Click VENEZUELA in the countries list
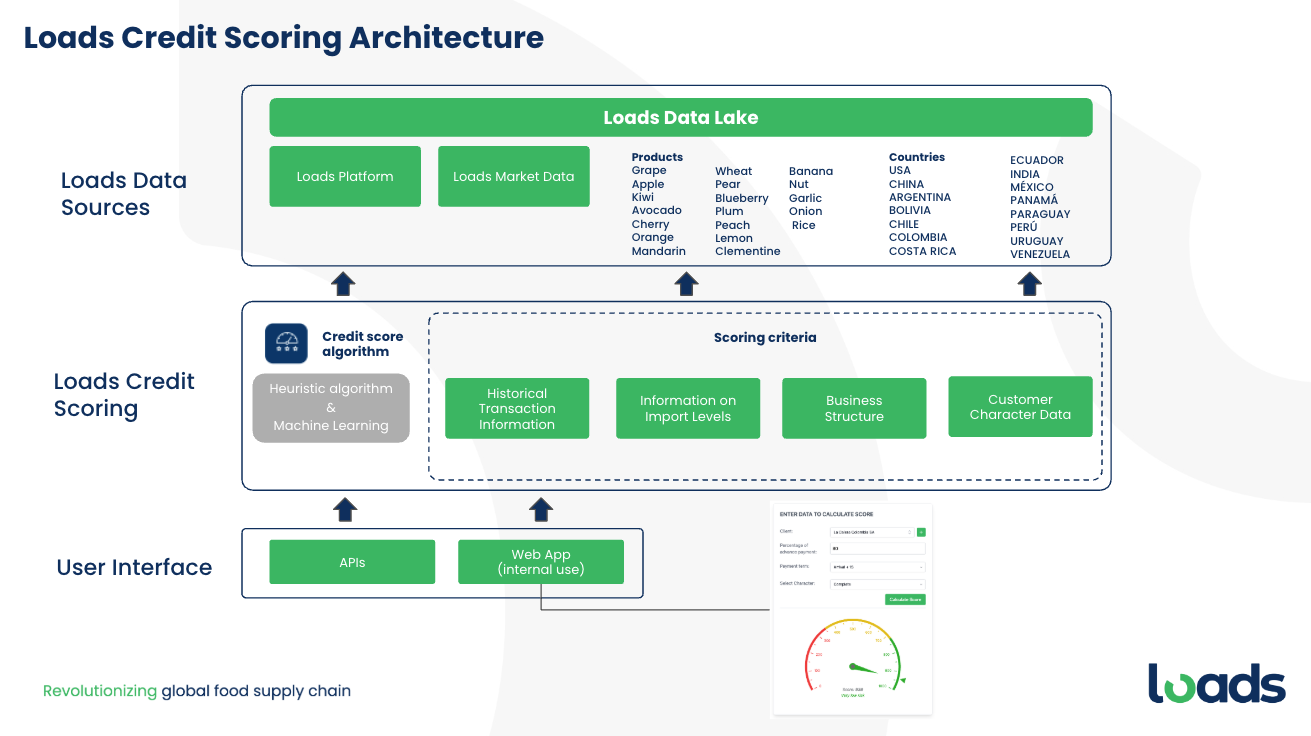The width and height of the screenshot is (1311, 736). coord(1040,254)
